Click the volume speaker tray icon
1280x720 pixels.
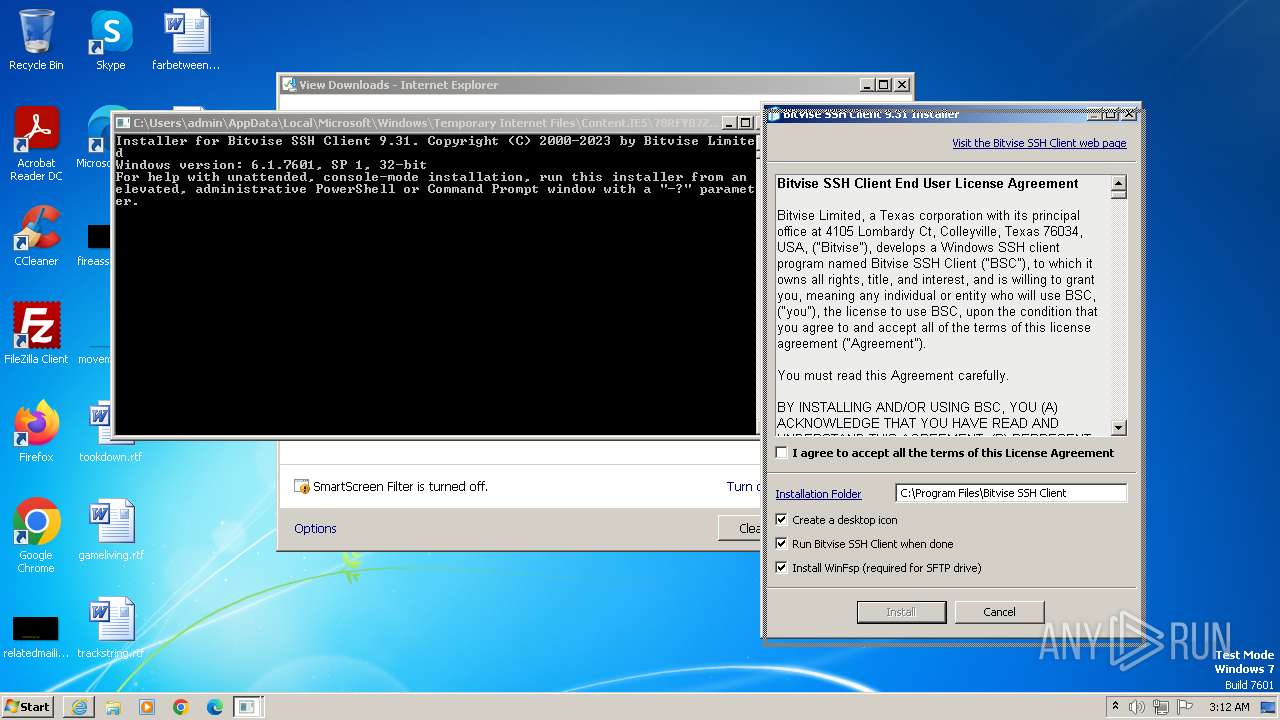point(1137,707)
